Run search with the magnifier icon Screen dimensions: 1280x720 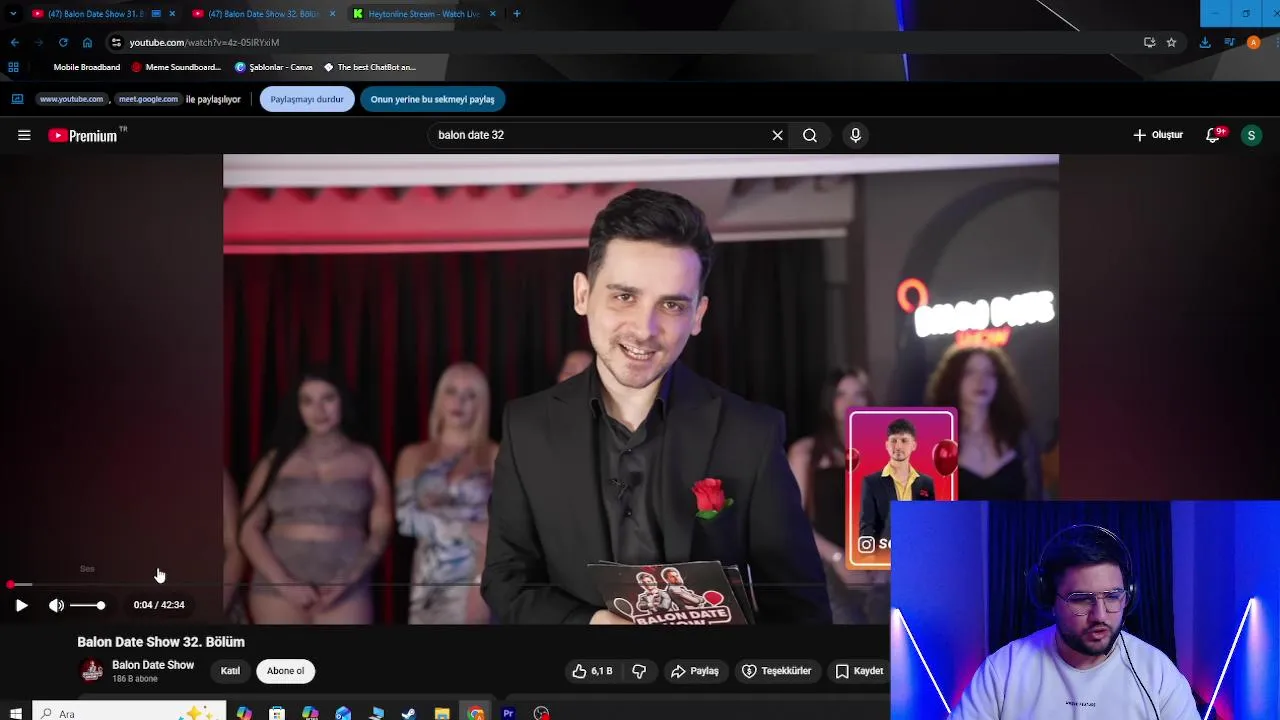pos(810,135)
